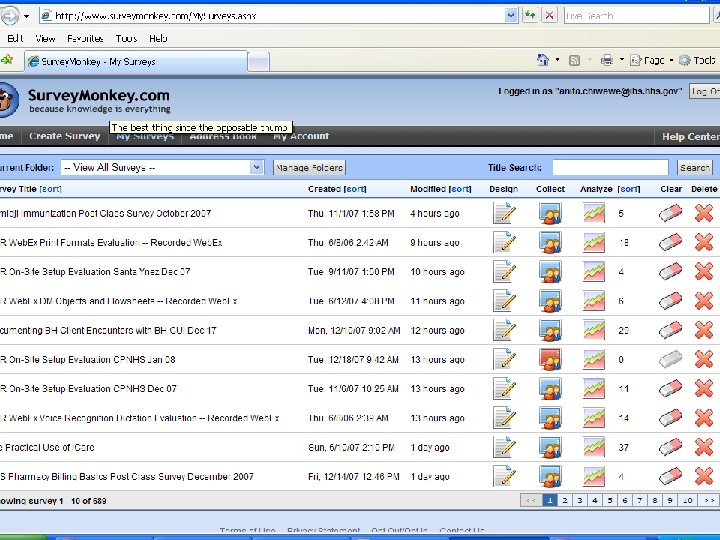Delete DM Objects and Flowsheets survey
720x540 pixels.
point(704,301)
